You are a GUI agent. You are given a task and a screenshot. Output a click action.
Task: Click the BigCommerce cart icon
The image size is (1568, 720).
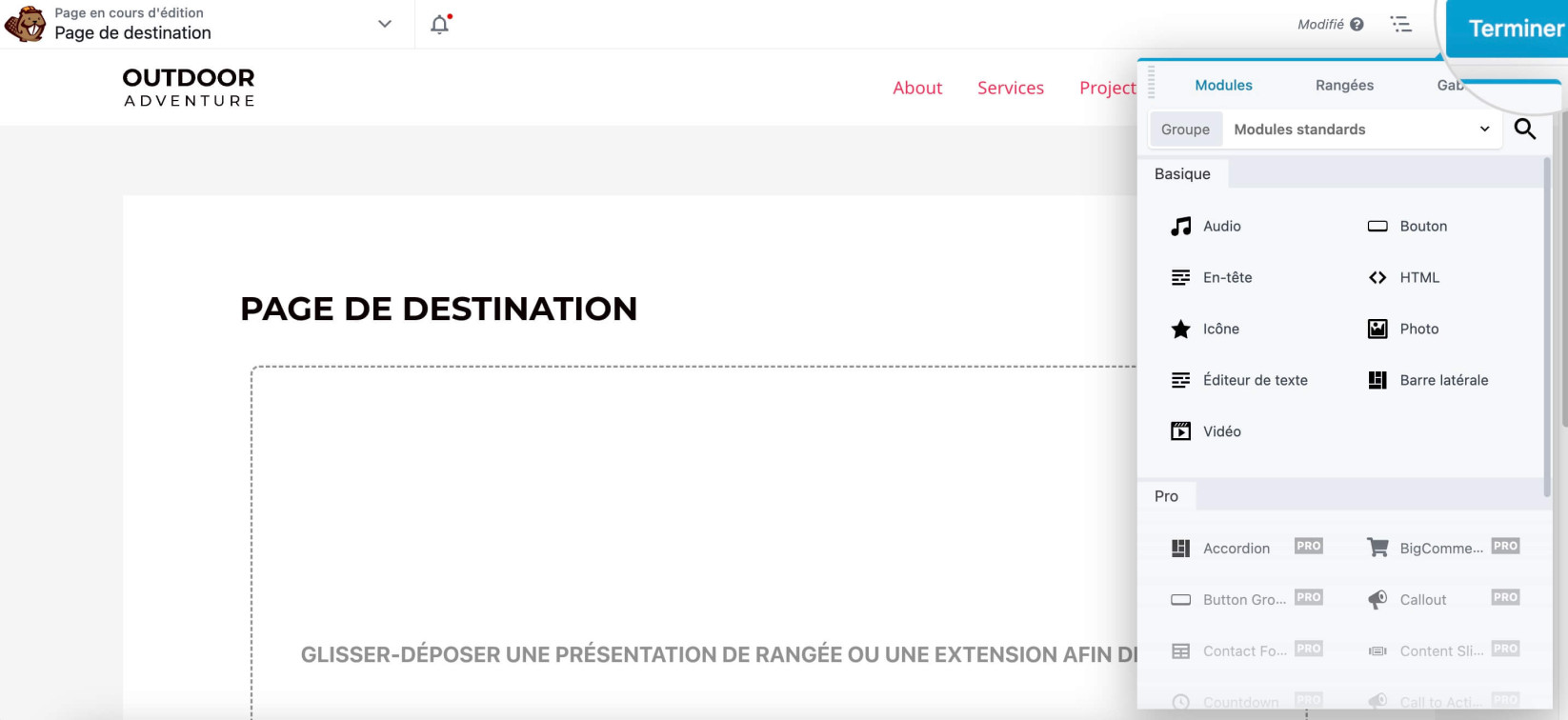point(1377,548)
